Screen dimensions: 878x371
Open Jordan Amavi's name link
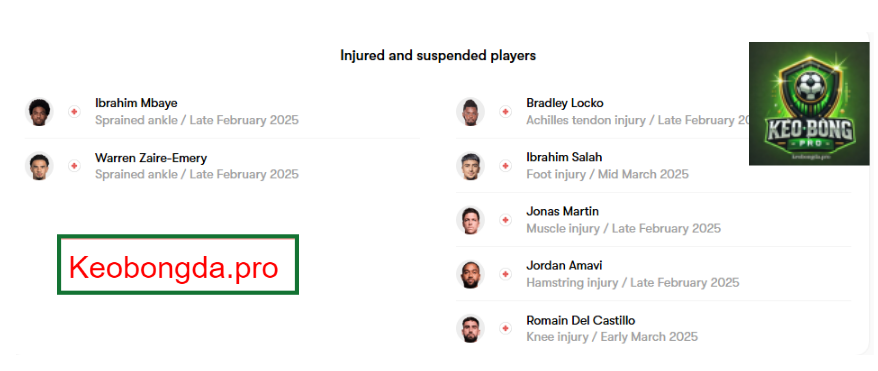[564, 266]
